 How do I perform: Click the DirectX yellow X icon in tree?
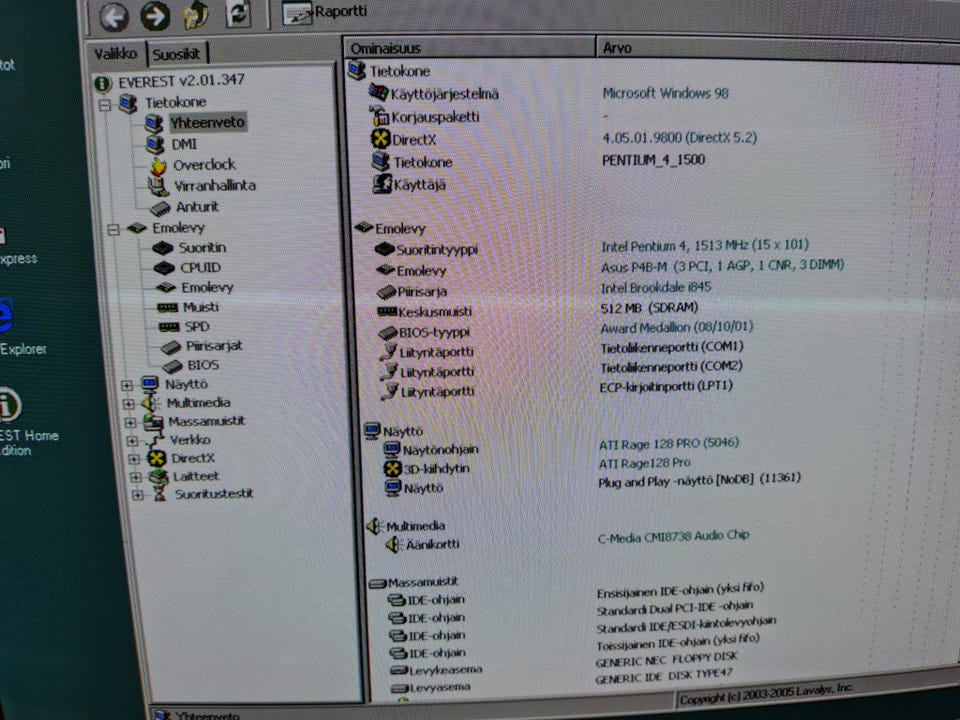point(157,459)
